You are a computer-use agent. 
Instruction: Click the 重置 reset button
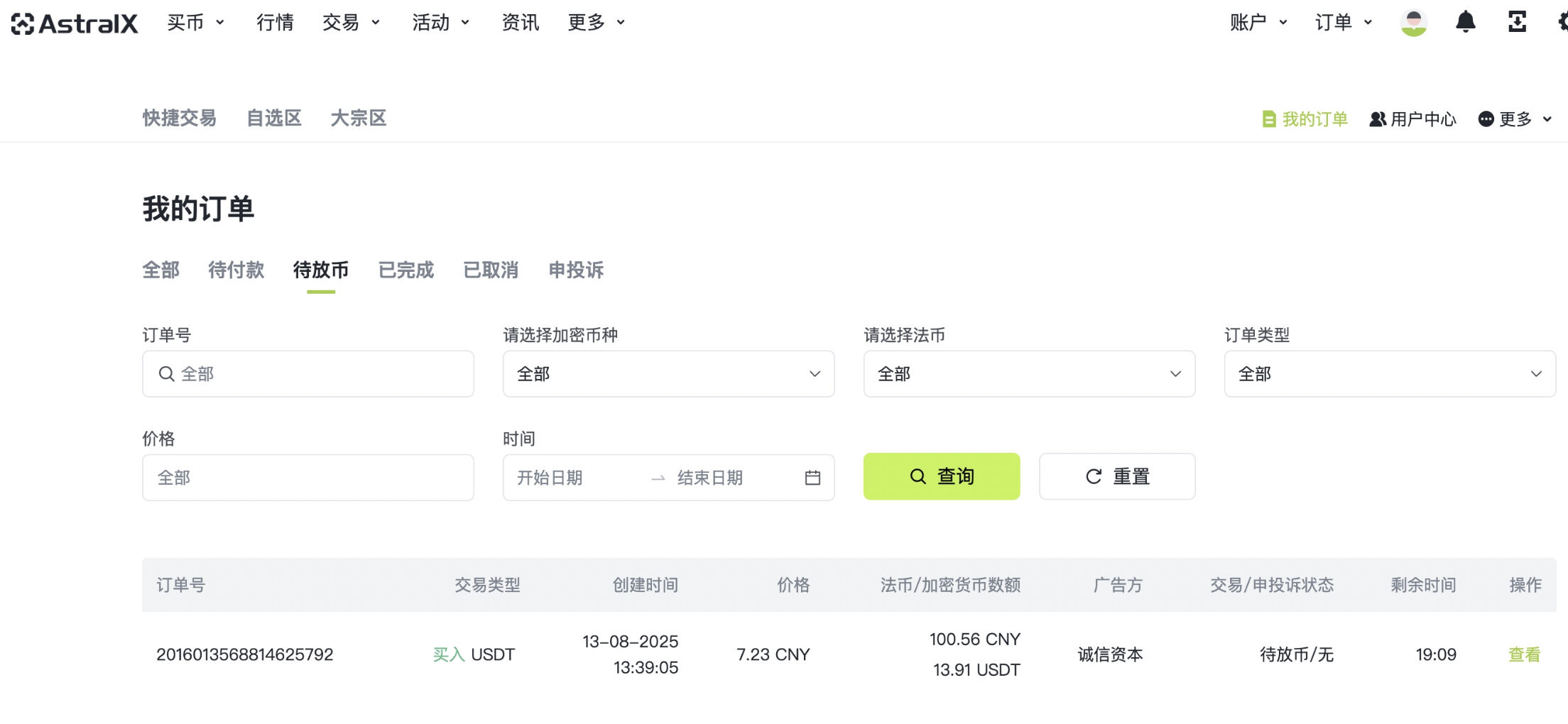[1118, 476]
